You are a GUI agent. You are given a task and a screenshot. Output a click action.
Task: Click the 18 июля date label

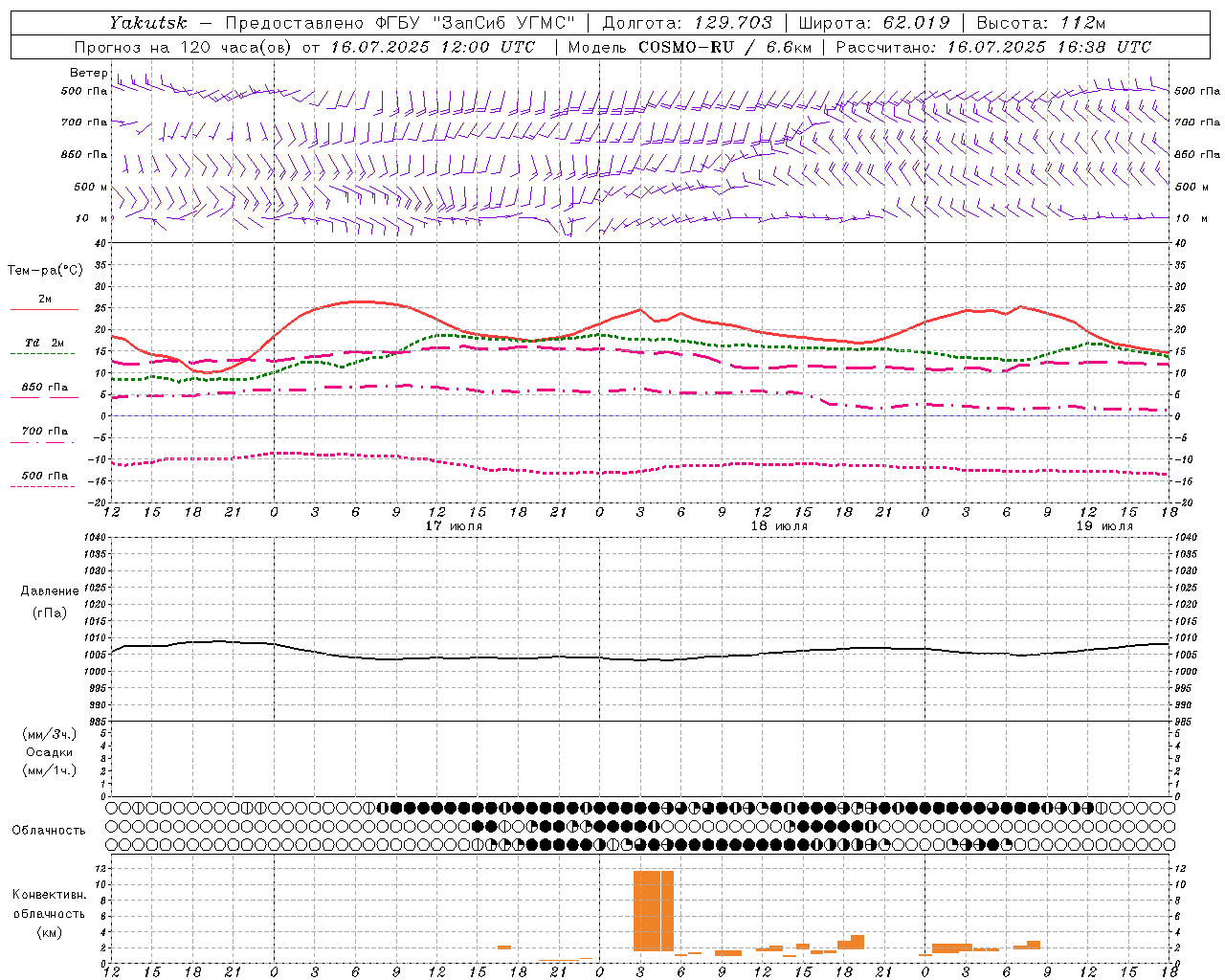(779, 526)
